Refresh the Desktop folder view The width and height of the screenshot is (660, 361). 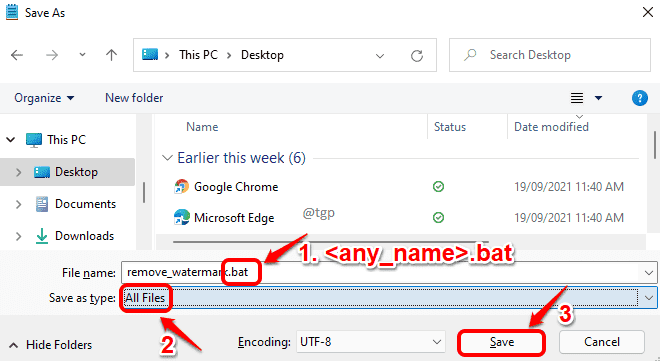pos(417,56)
